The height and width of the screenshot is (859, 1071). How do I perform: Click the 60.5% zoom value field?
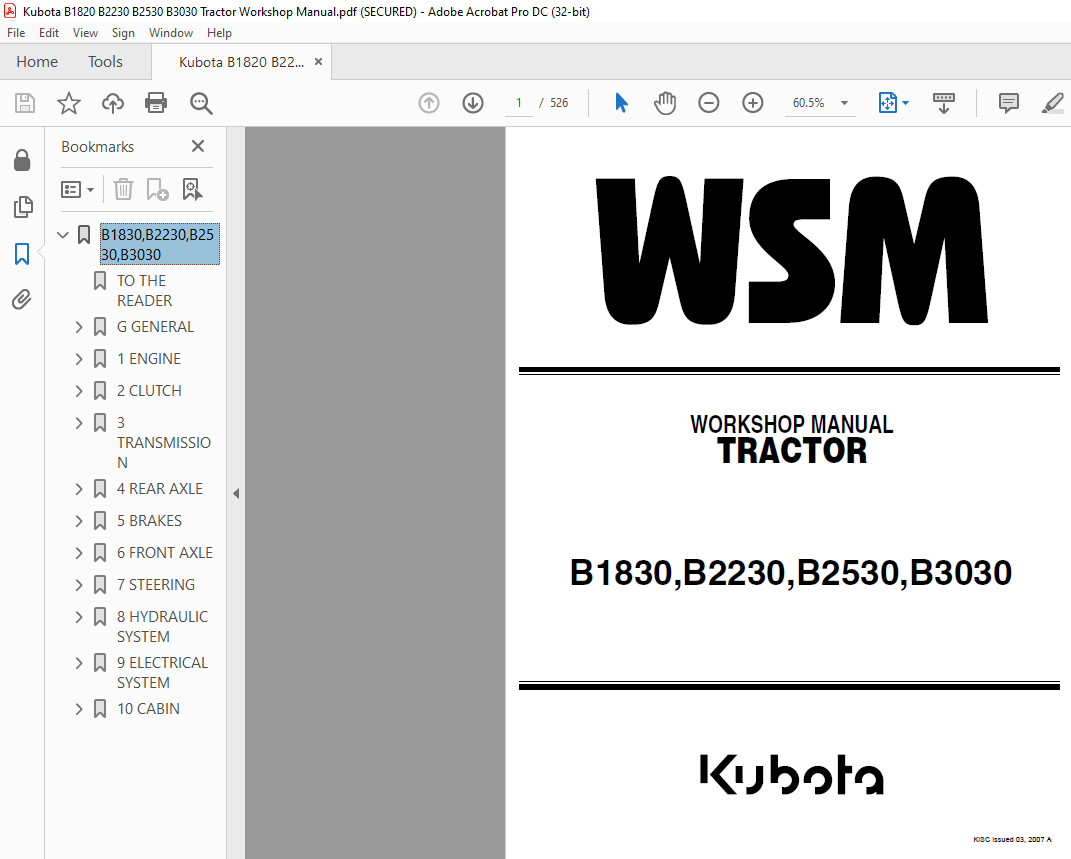coord(809,103)
